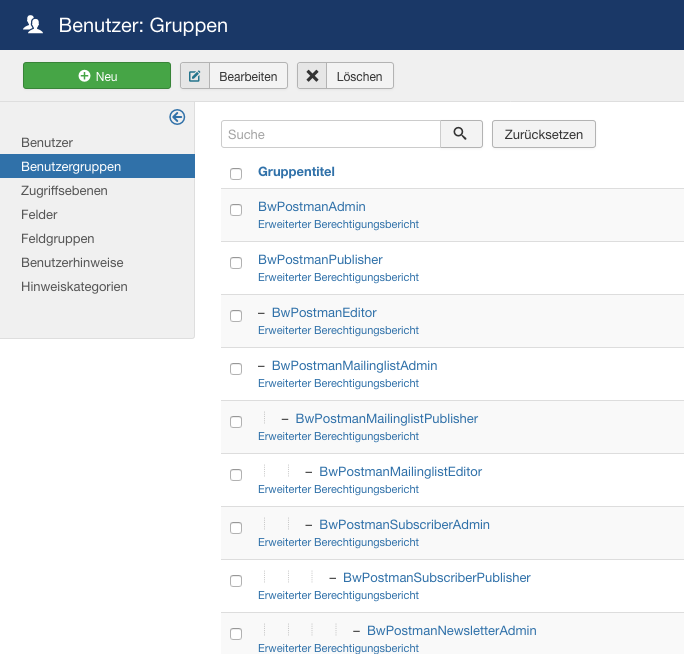Open Feldgruppen from the sidebar
The width and height of the screenshot is (684, 654).
pos(58,239)
